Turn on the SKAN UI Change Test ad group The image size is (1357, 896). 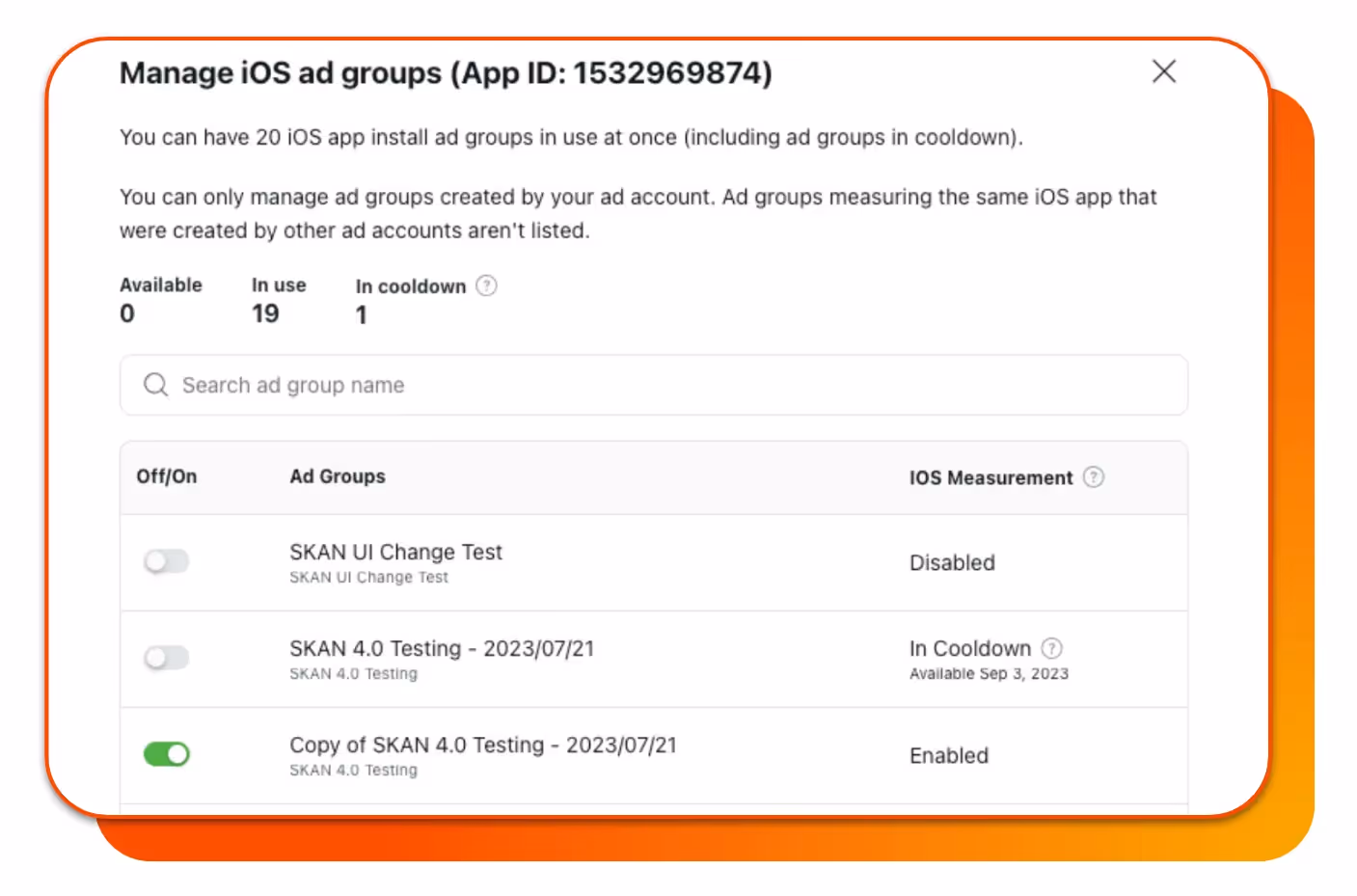point(166,560)
